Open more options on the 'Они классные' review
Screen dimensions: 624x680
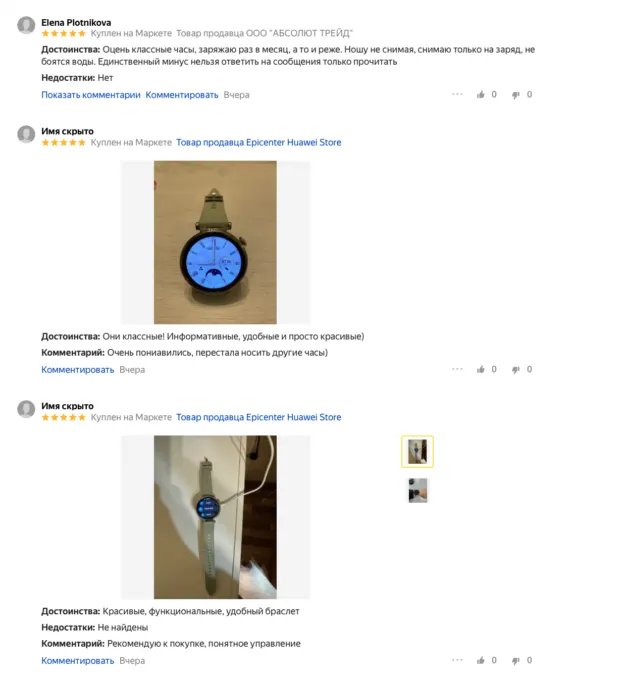457,369
